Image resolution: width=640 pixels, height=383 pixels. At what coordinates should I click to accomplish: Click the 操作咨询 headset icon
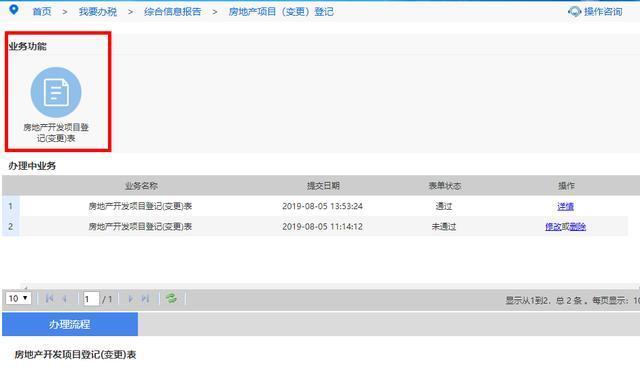[574, 11]
